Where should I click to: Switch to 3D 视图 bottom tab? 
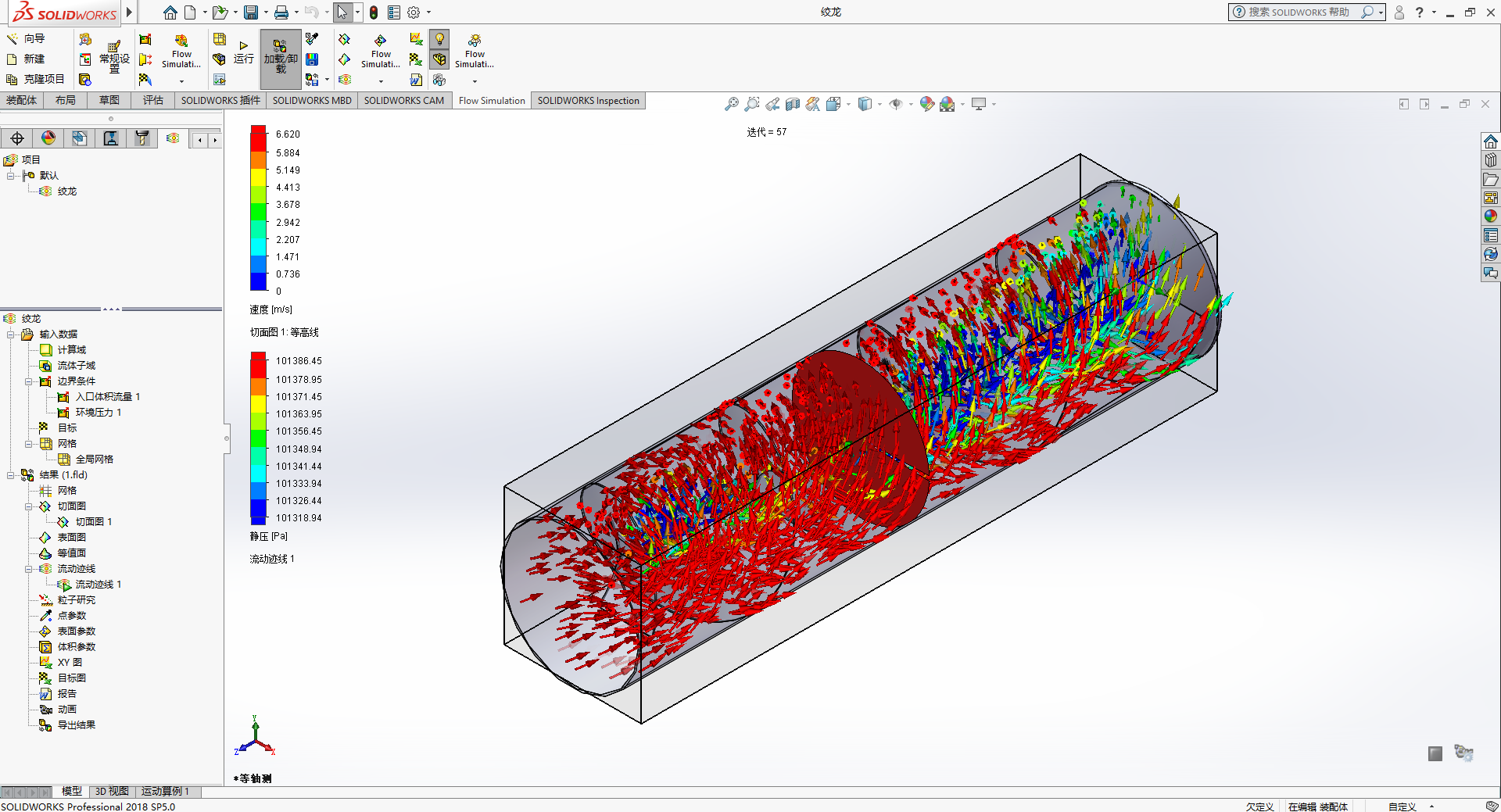(112, 792)
